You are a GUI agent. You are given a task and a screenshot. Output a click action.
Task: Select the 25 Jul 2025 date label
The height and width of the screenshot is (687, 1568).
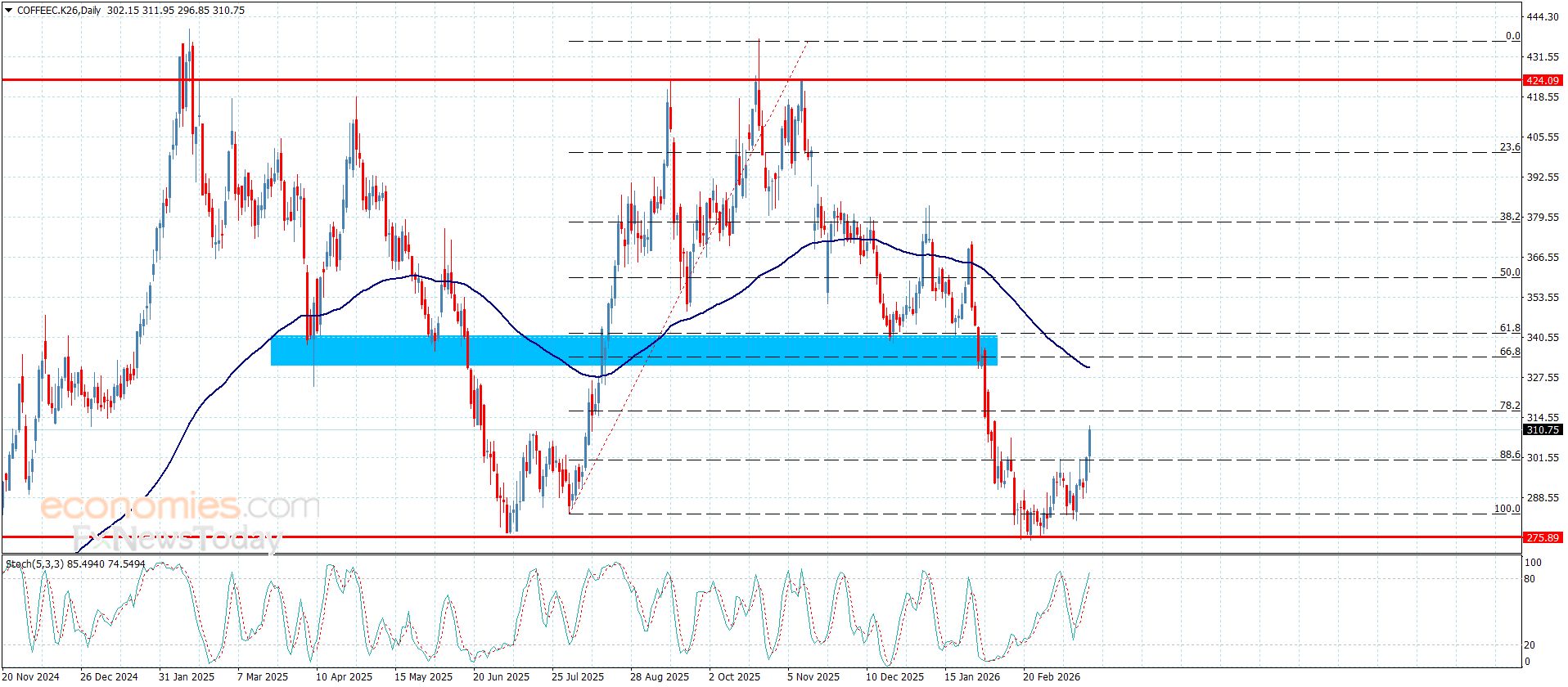coord(578,677)
